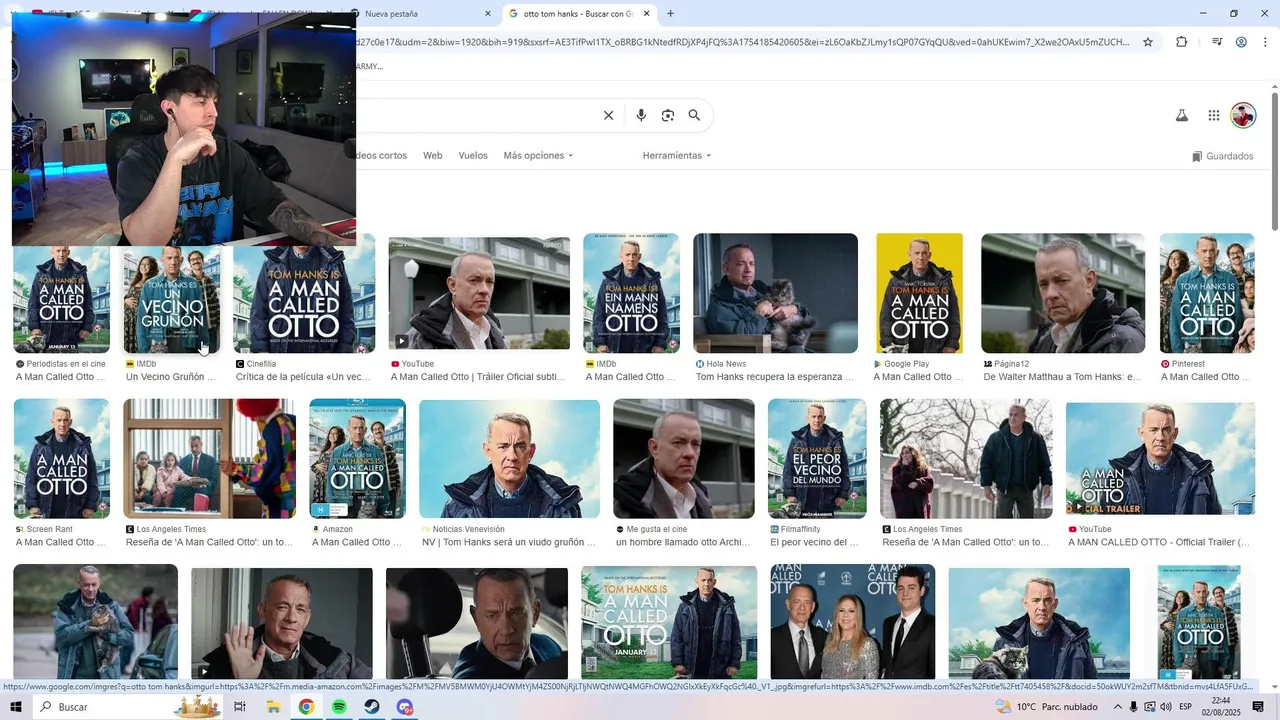Open Amazon Blu-ray cover image

[x=357, y=458]
